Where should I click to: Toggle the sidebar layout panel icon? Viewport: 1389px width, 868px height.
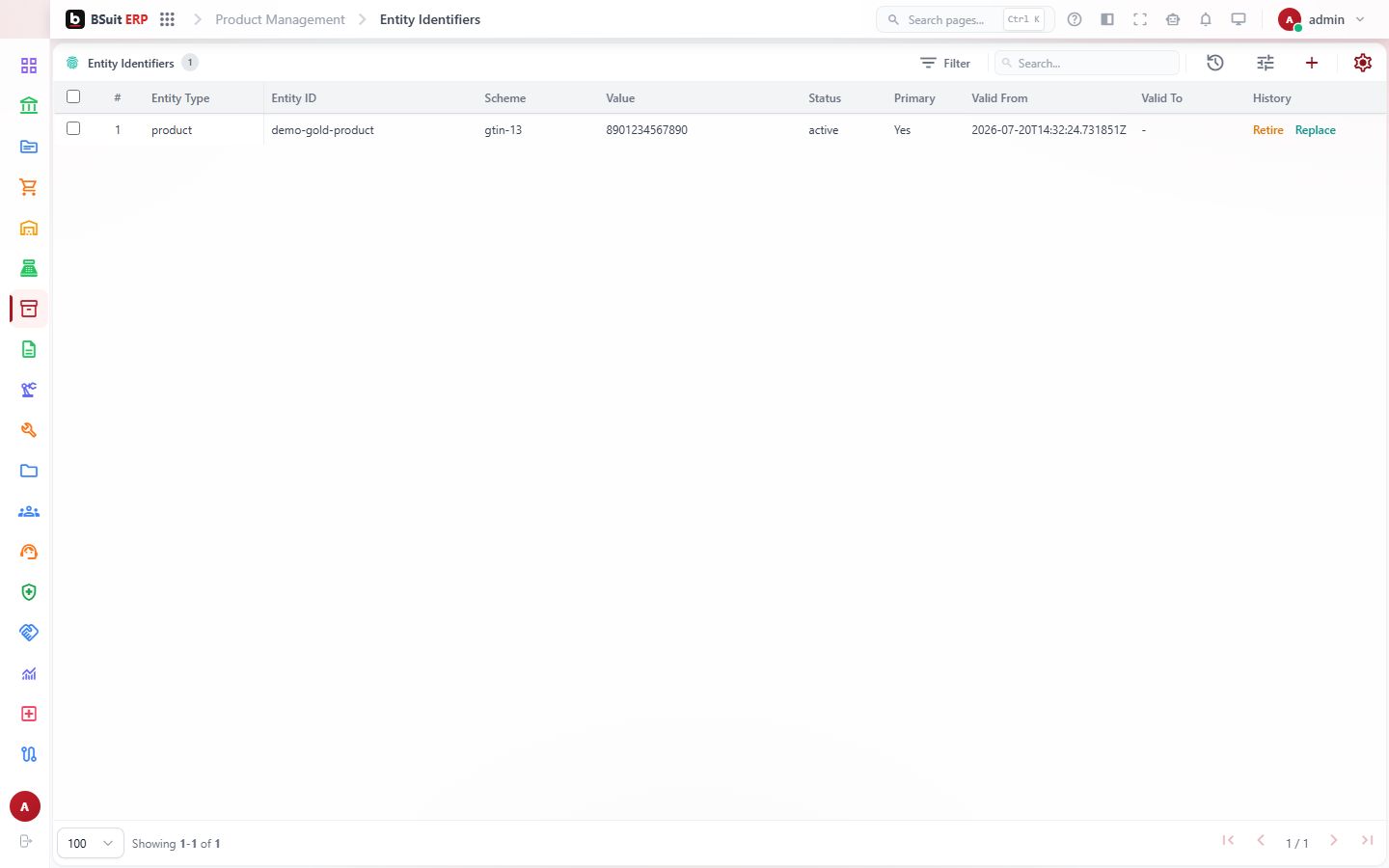[1107, 19]
